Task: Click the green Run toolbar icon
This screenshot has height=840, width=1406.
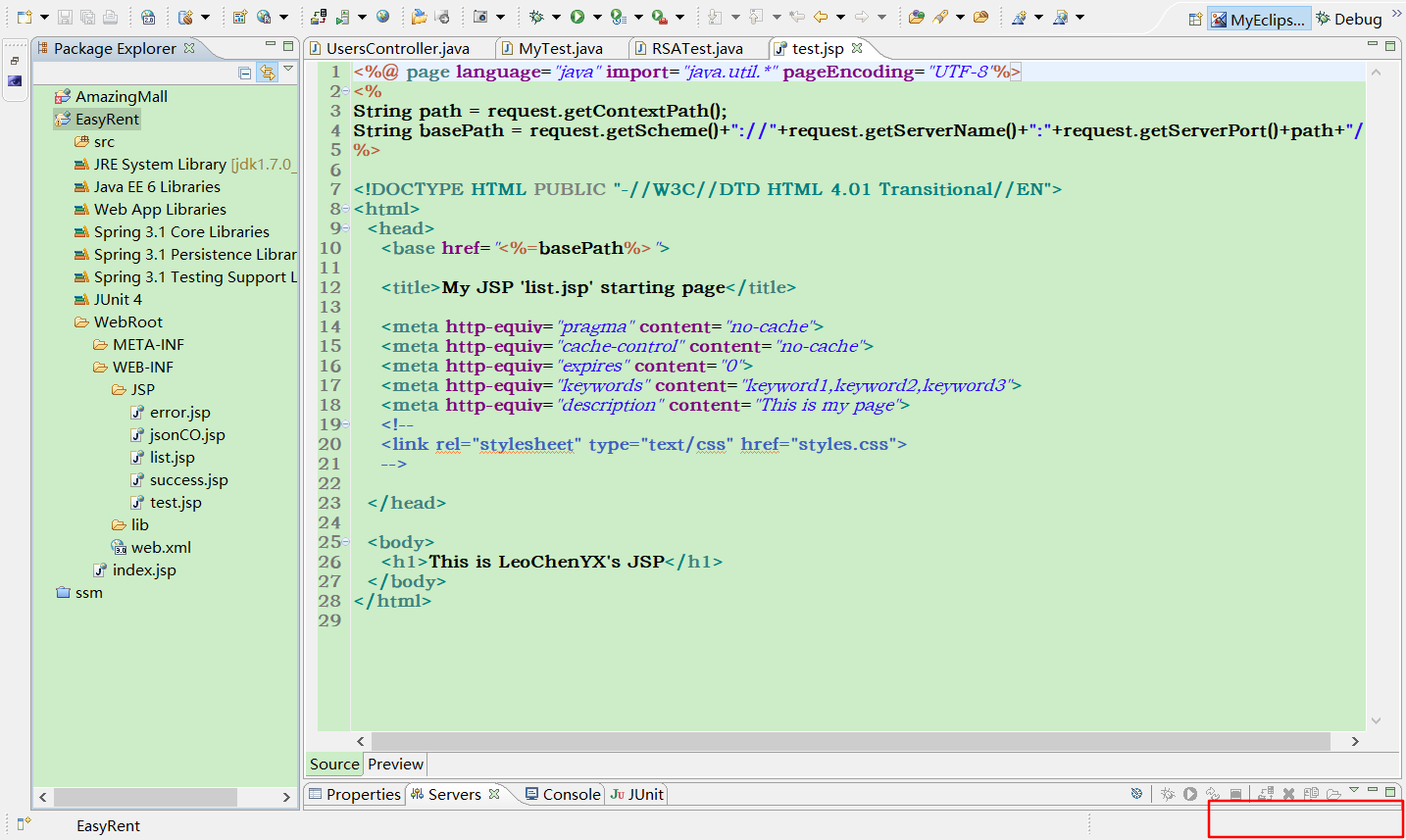Action: tap(577, 17)
